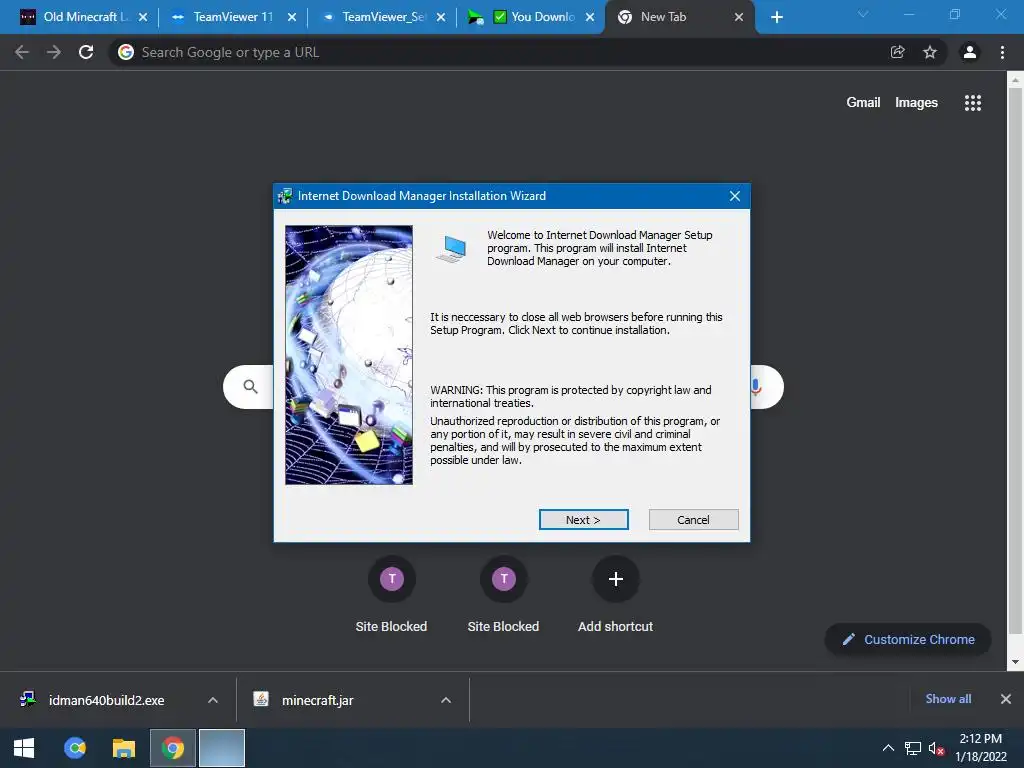Share this page icon in address bar
Screen dimensions: 1024x768
(x=898, y=52)
